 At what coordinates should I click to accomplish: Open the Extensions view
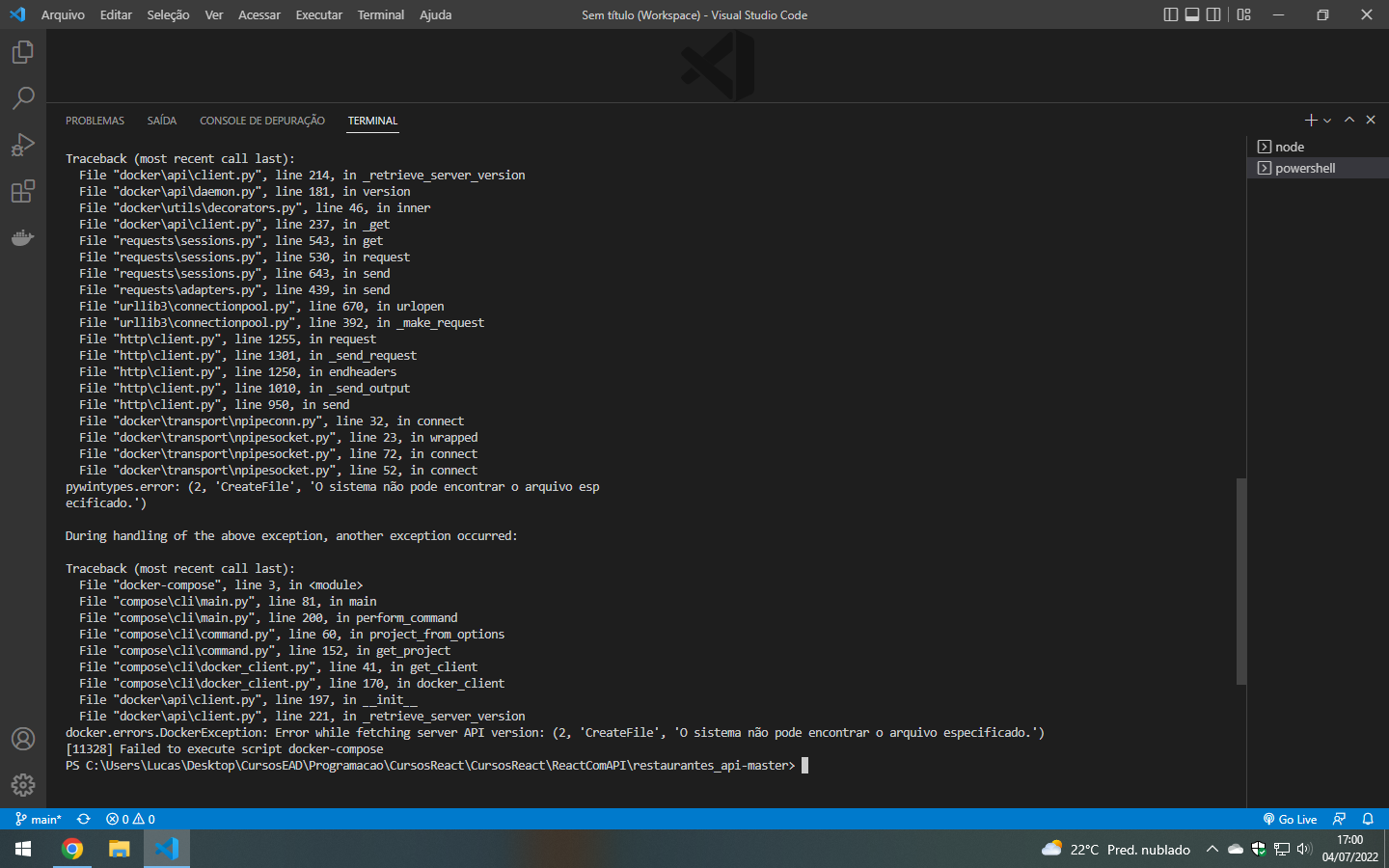(x=23, y=191)
